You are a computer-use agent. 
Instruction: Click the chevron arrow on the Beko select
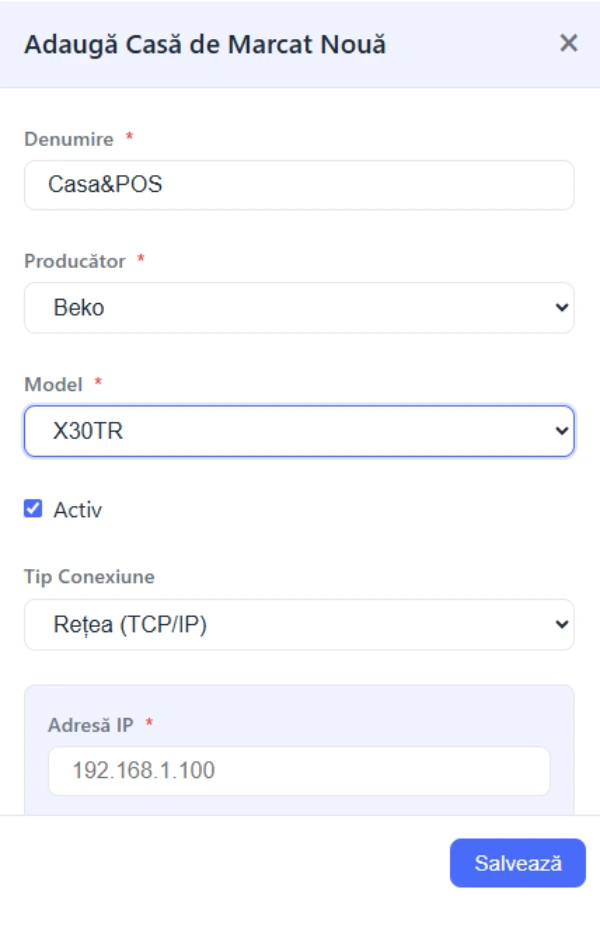tap(560, 308)
